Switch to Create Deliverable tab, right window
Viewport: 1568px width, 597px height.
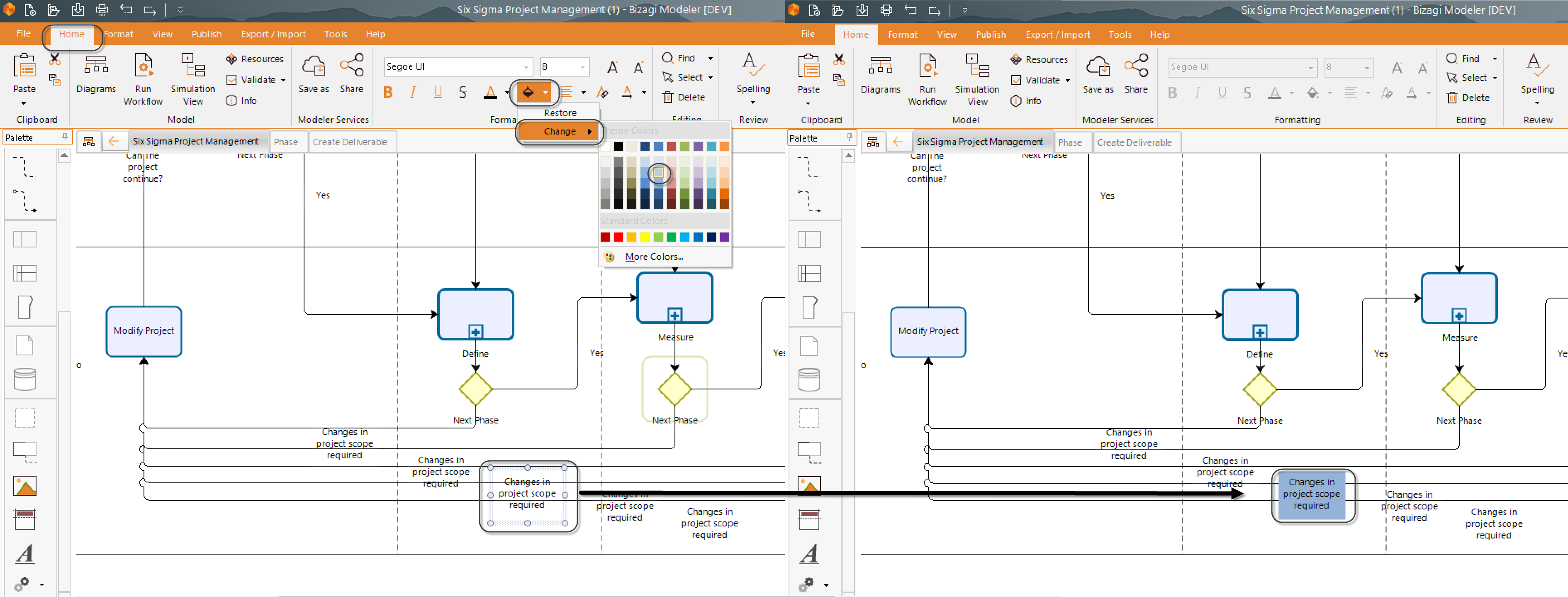tap(1134, 142)
